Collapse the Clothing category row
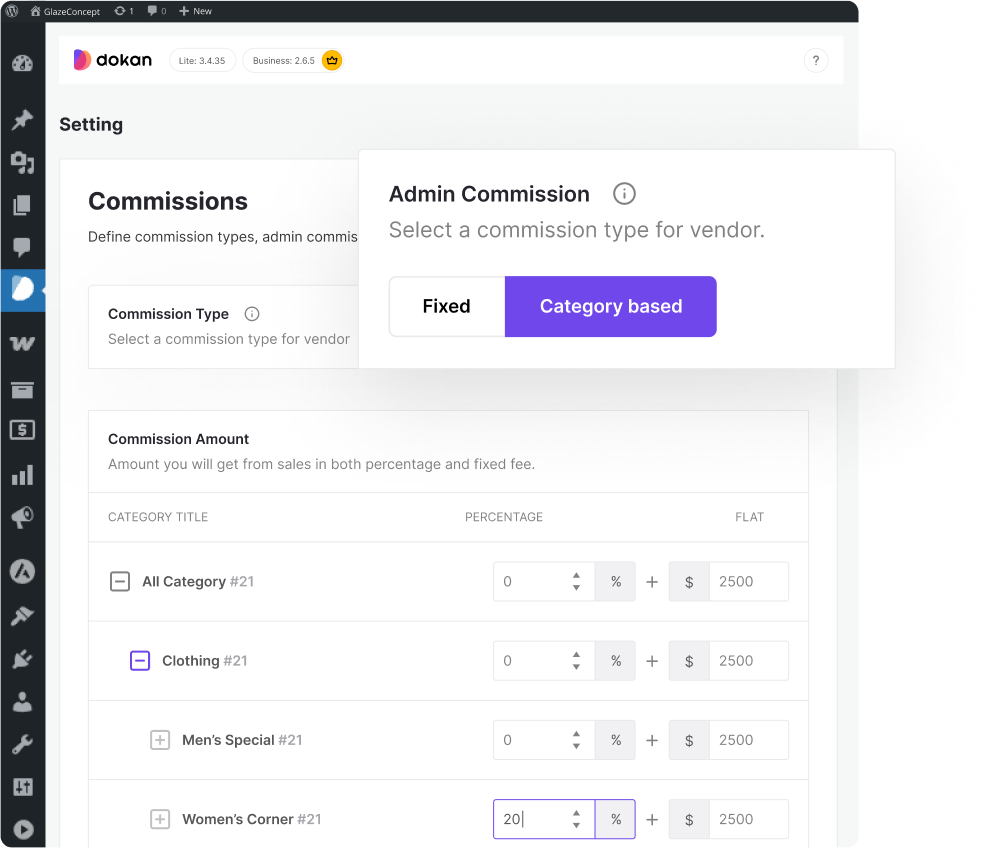1000x848 pixels. pyautogui.click(x=140, y=661)
